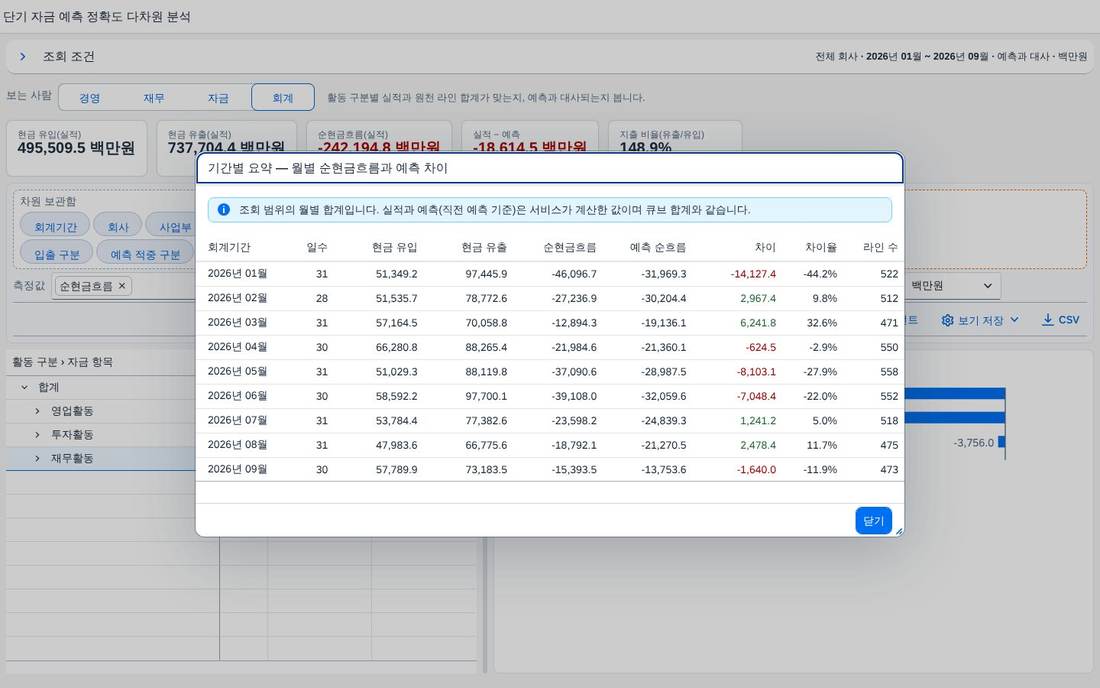Screen dimensions: 1100x688
Task: Click the -3,756.0 chart bar label
Action: (974, 443)
